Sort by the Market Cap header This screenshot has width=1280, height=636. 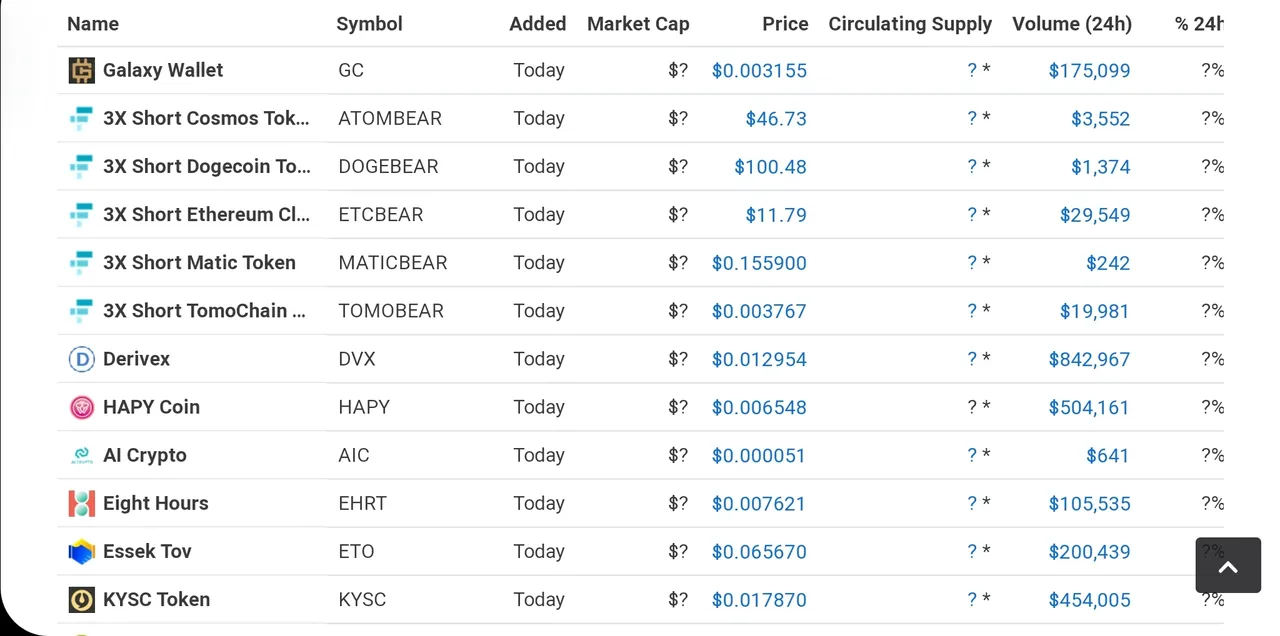(638, 24)
